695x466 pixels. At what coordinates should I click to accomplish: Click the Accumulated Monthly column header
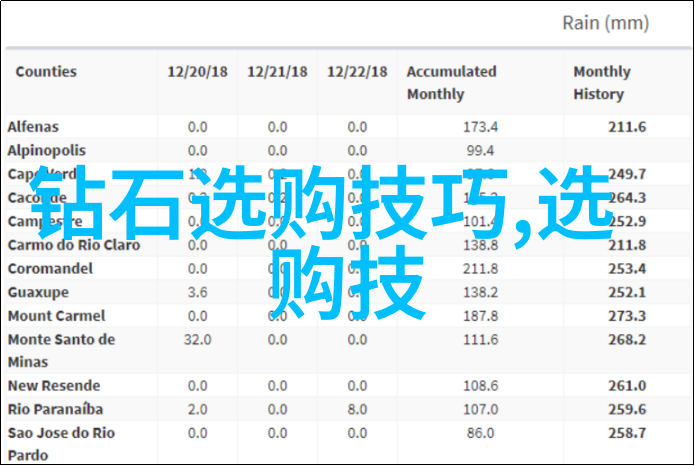pyautogui.click(x=451, y=82)
